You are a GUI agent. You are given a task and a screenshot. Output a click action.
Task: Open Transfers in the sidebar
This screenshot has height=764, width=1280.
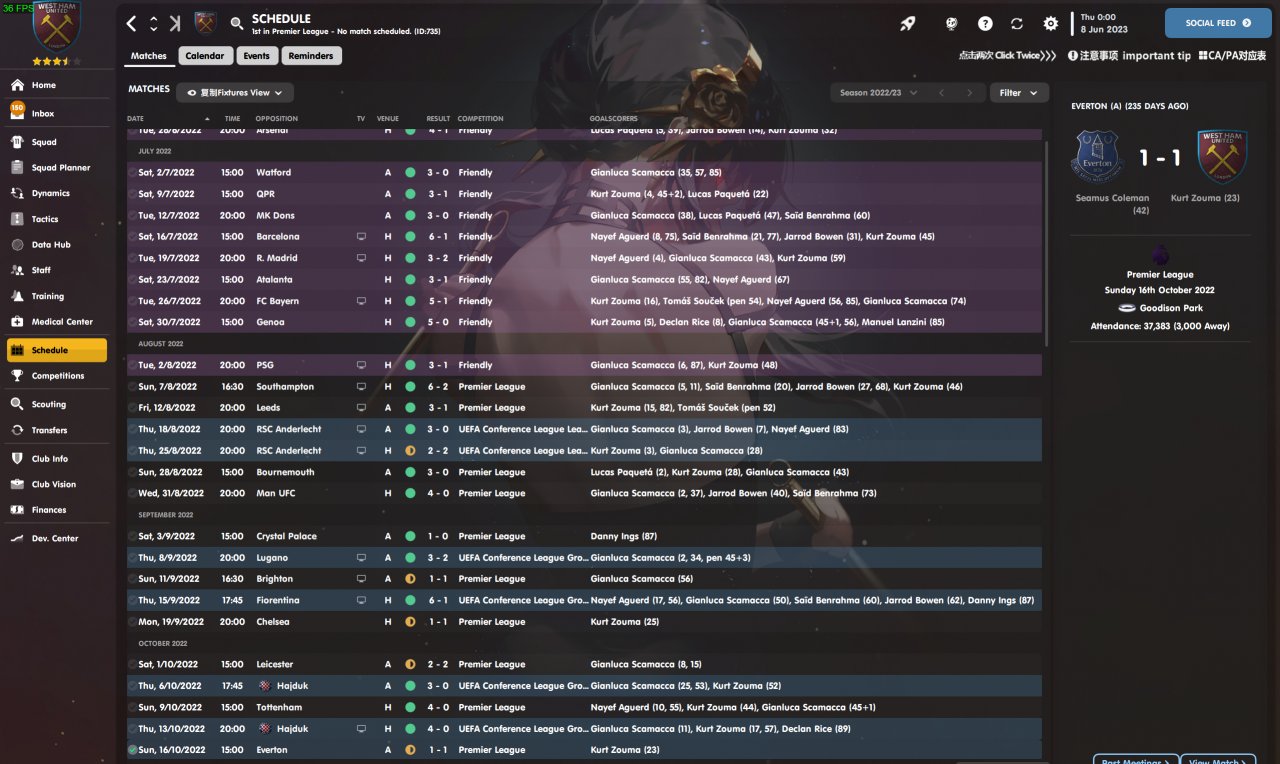point(55,430)
